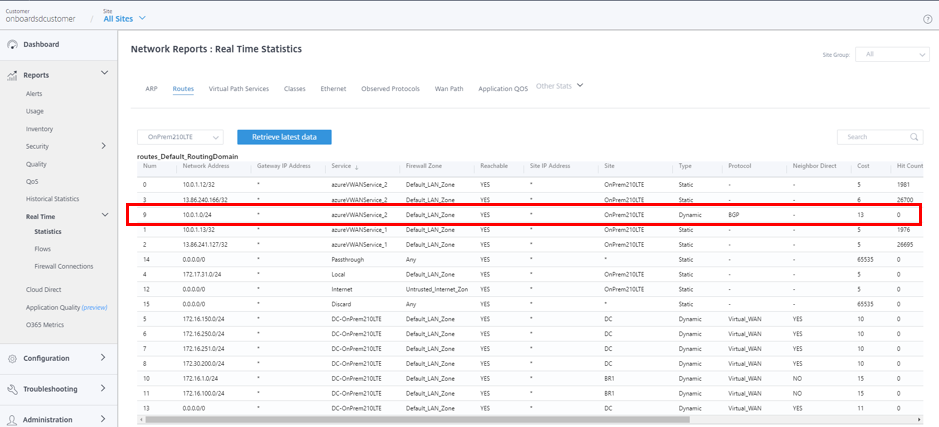This screenshot has width=939, height=427.
Task: Open the help question mark icon
Action: point(928,19)
